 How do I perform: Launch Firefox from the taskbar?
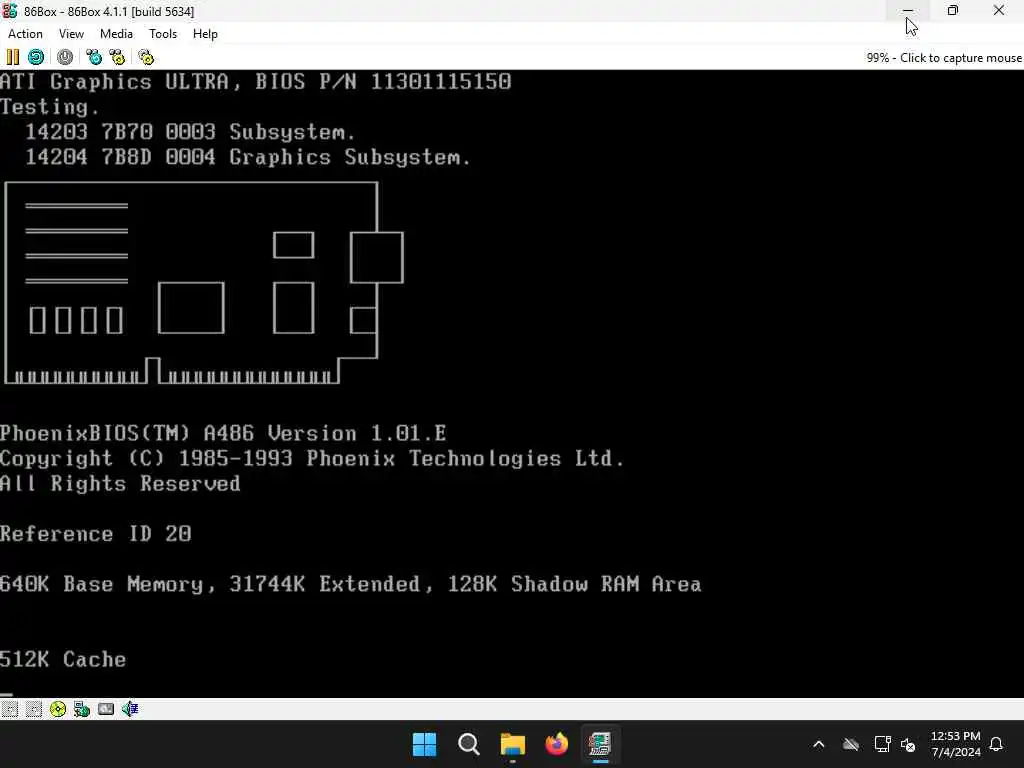[556, 744]
